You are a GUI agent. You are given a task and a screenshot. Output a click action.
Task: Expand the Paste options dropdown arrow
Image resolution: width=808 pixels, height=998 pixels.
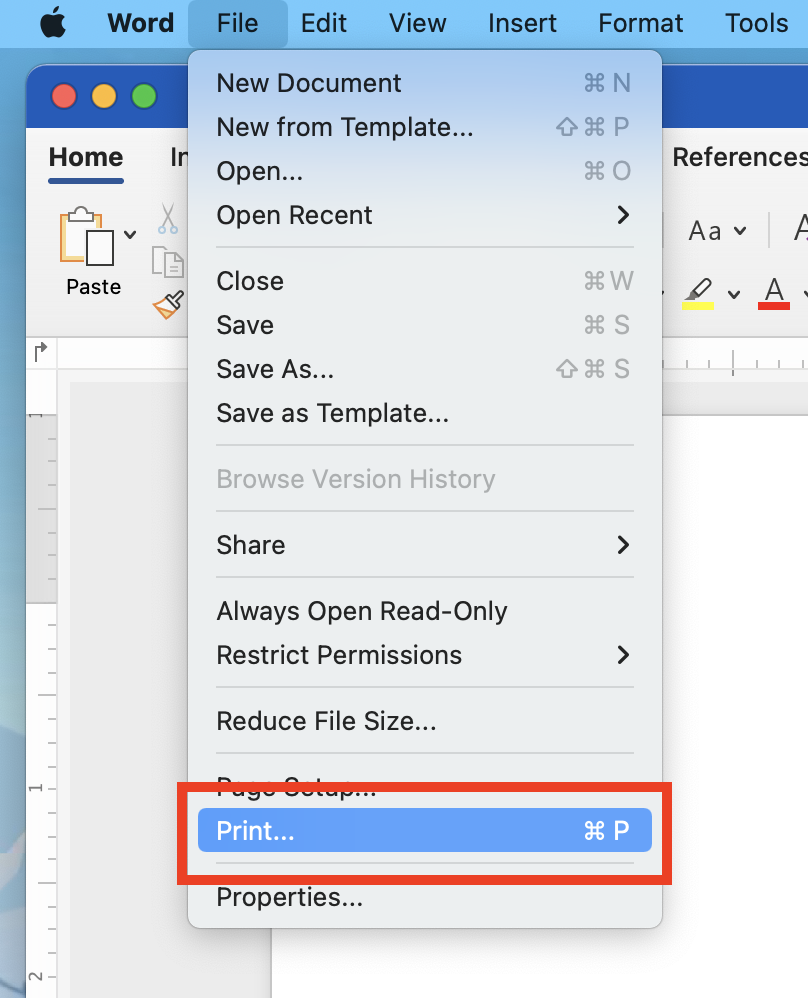(131, 234)
